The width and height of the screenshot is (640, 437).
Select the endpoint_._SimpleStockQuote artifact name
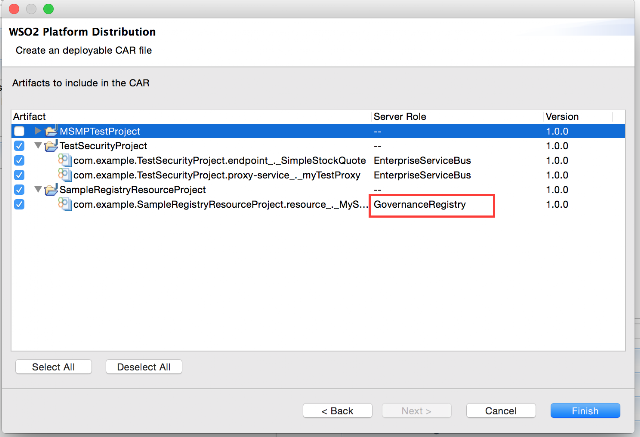click(220, 160)
